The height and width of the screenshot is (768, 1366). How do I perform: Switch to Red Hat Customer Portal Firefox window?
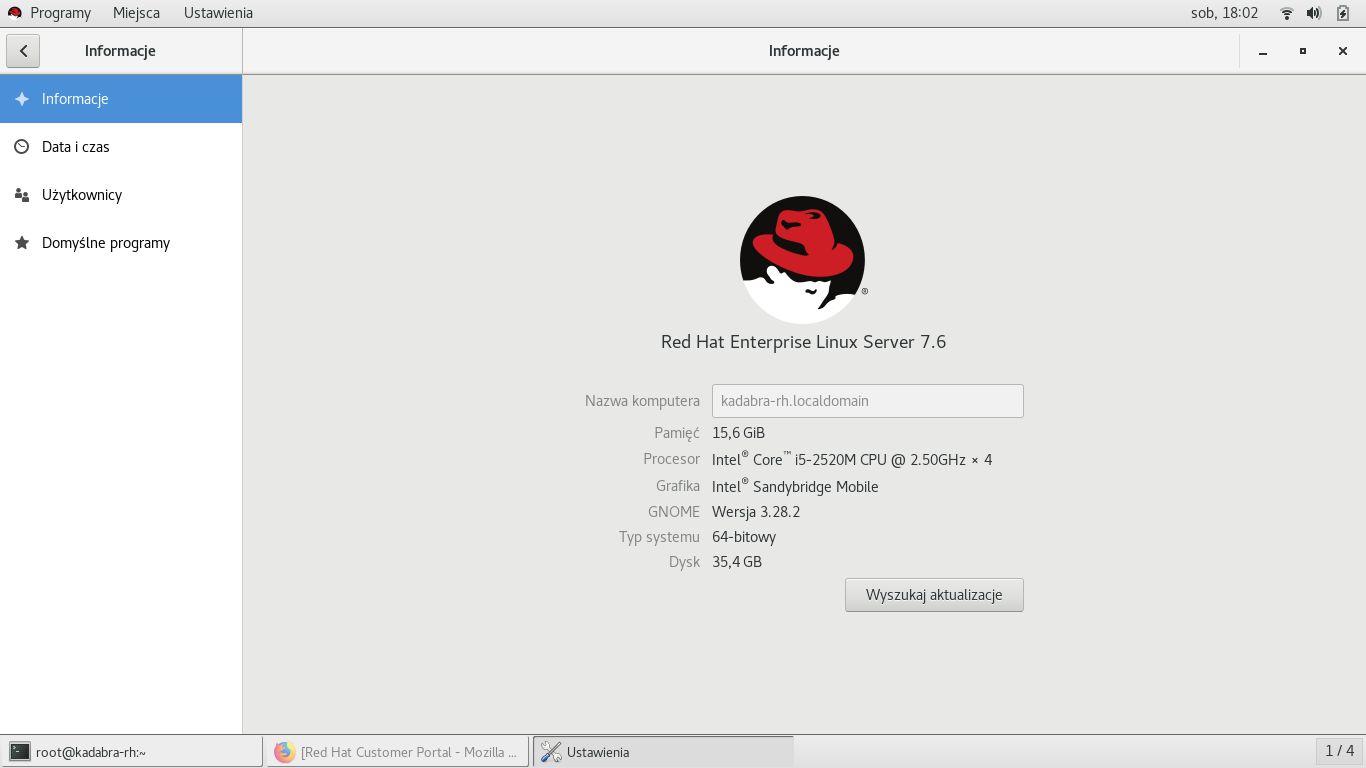[x=397, y=752]
